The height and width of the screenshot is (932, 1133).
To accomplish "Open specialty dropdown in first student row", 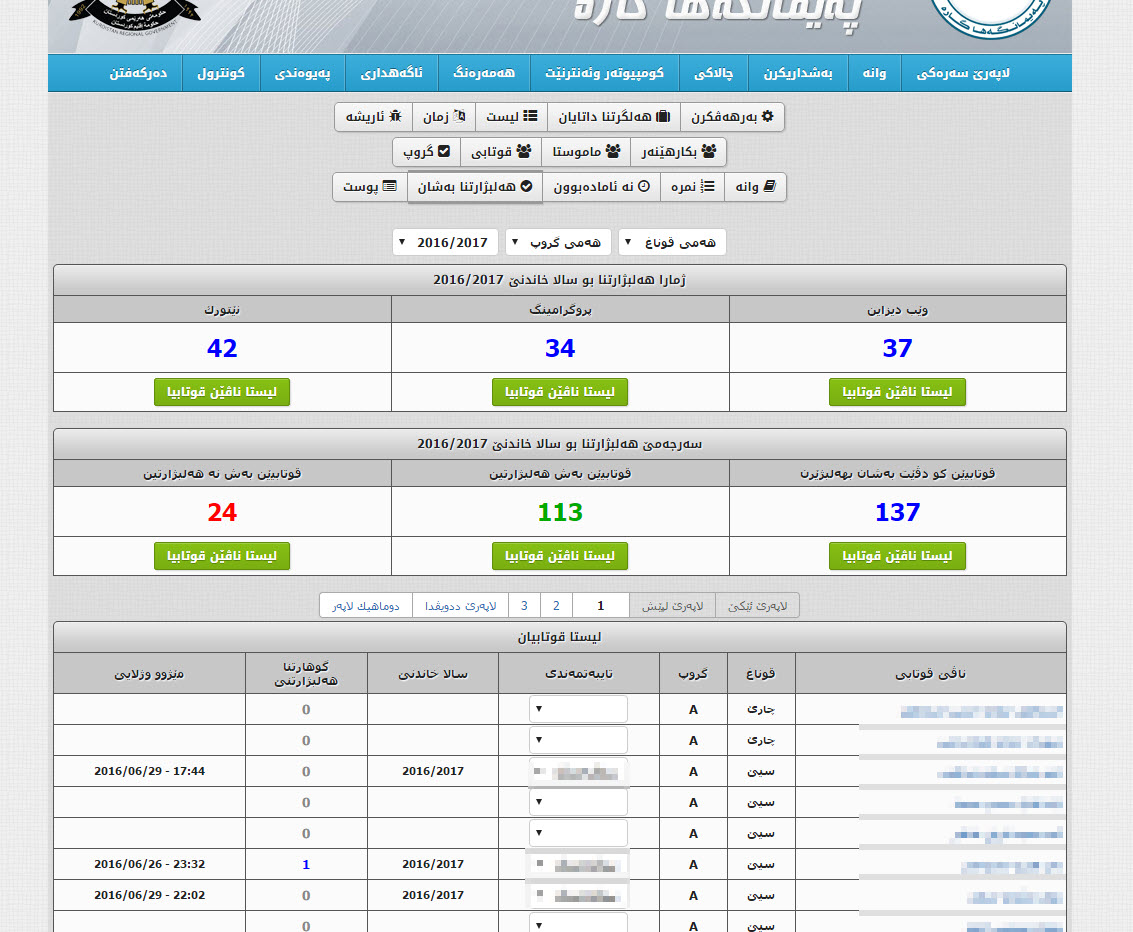I will (578, 709).
